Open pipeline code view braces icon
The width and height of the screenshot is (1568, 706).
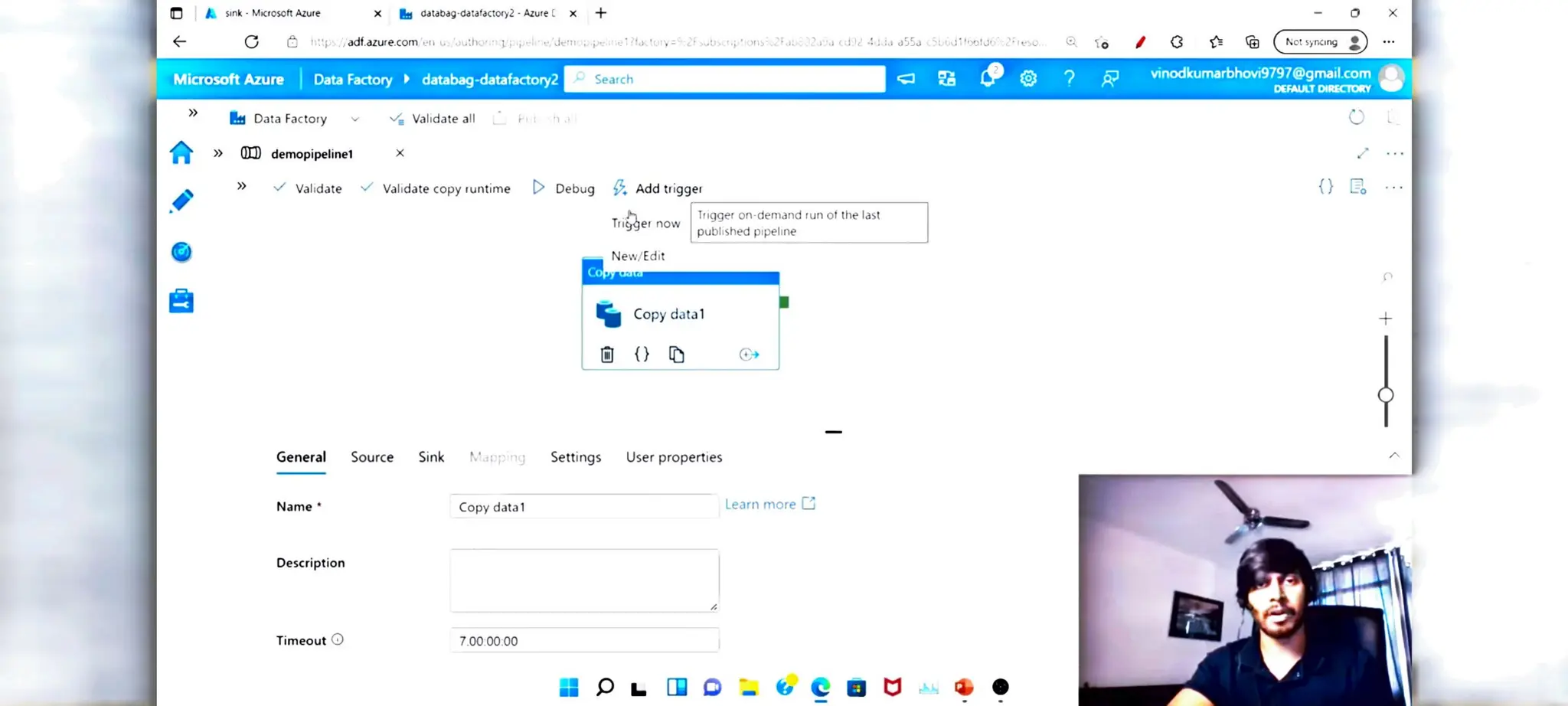point(1325,186)
